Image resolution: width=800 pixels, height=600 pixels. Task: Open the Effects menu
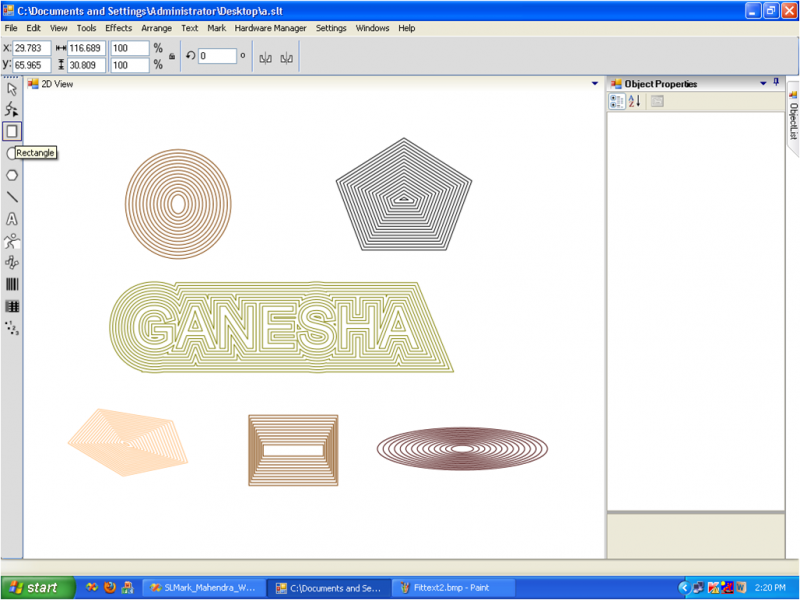tap(118, 28)
